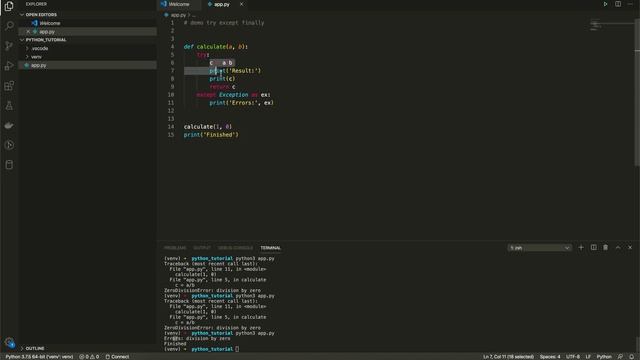Click the def calculate(a, b) line
This screenshot has height=360, width=640.
point(216,47)
